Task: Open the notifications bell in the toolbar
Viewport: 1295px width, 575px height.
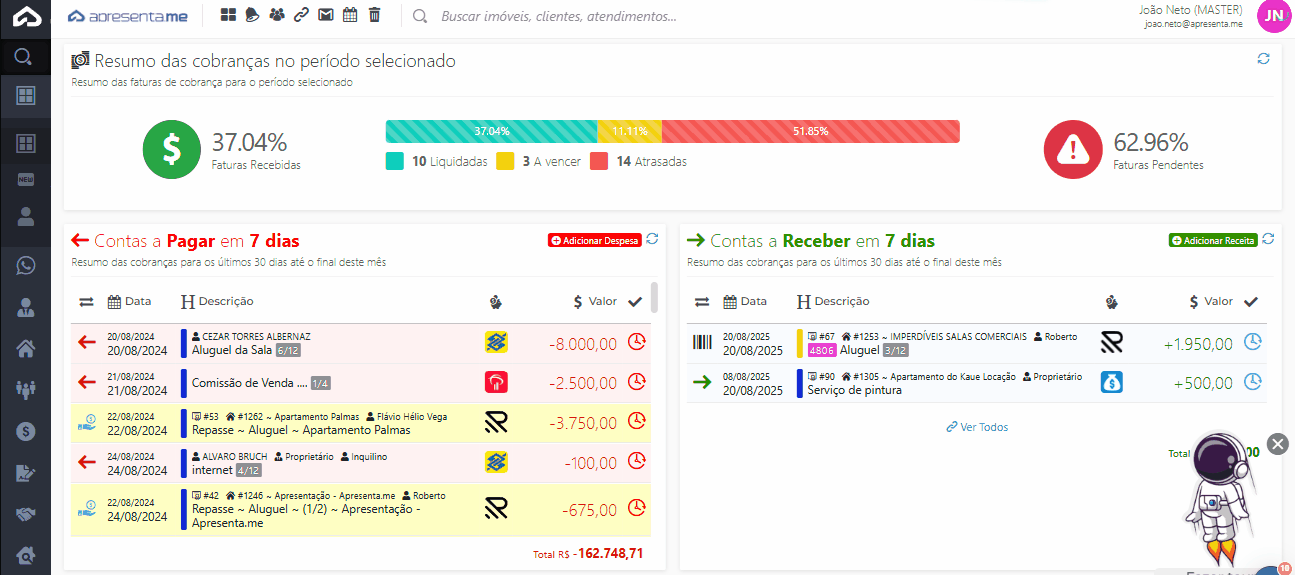Action: pyautogui.click(x=253, y=15)
